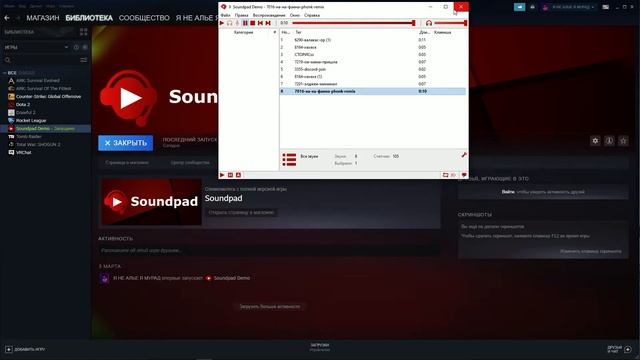
Task: Click the Steam library search magnifier
Action: point(8,60)
